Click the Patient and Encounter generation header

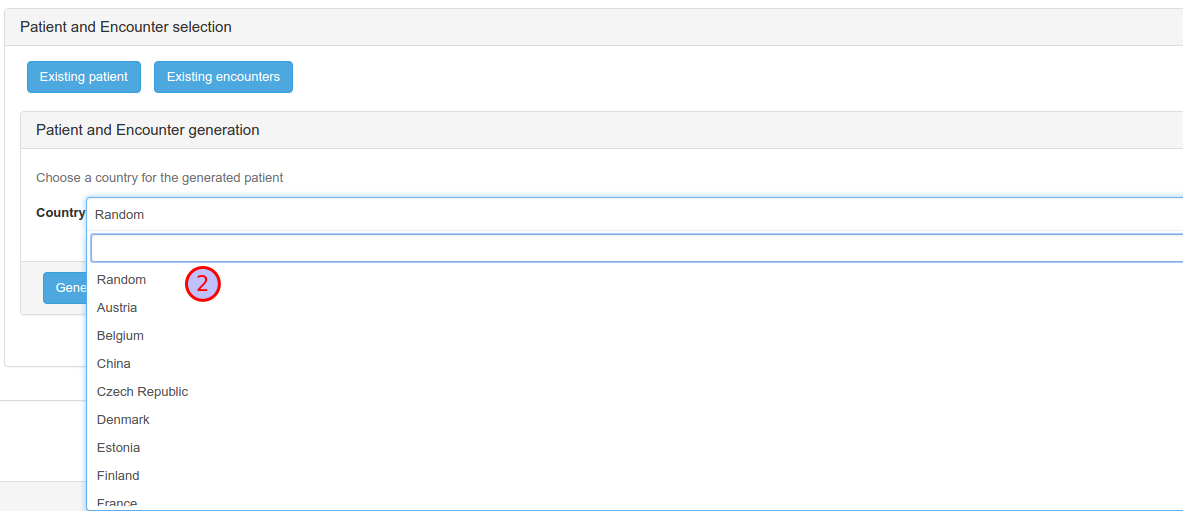tap(148, 130)
